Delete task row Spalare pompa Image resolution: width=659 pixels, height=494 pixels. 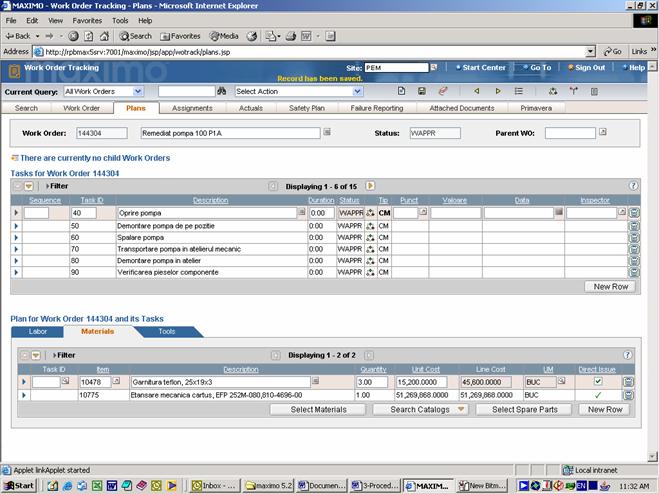(634, 238)
